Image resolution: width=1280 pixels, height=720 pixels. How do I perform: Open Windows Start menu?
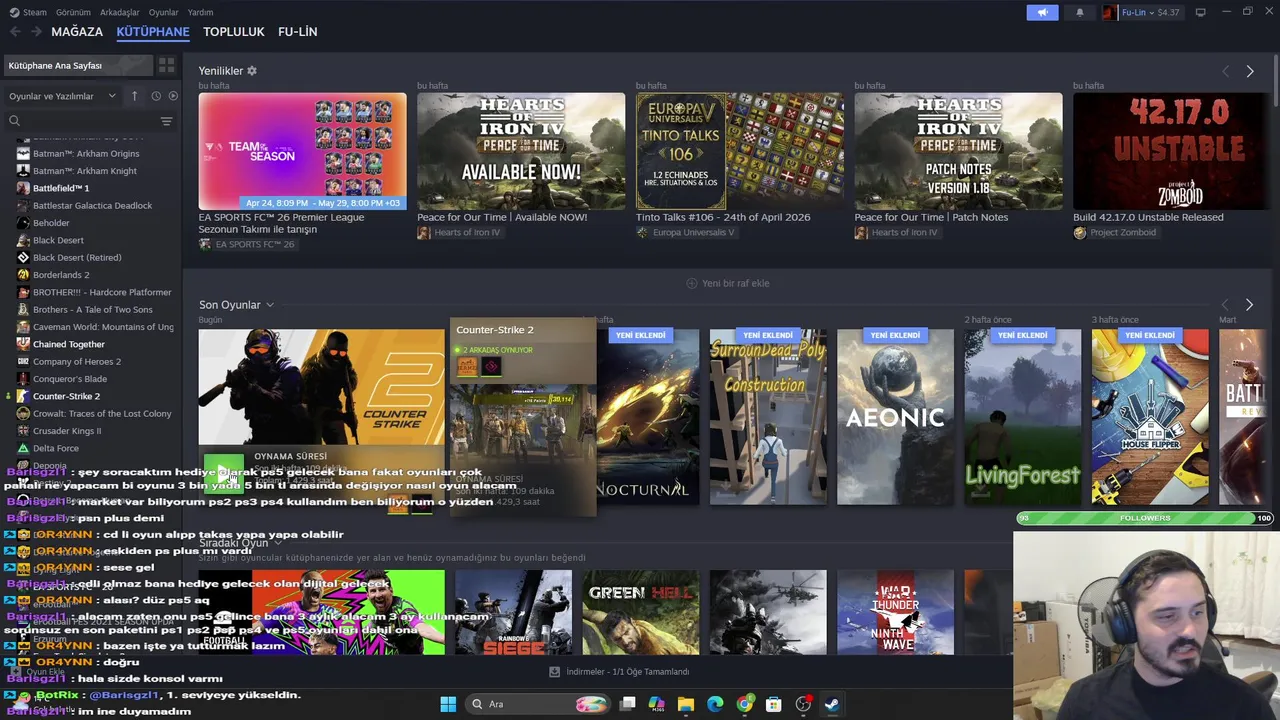[x=448, y=704]
